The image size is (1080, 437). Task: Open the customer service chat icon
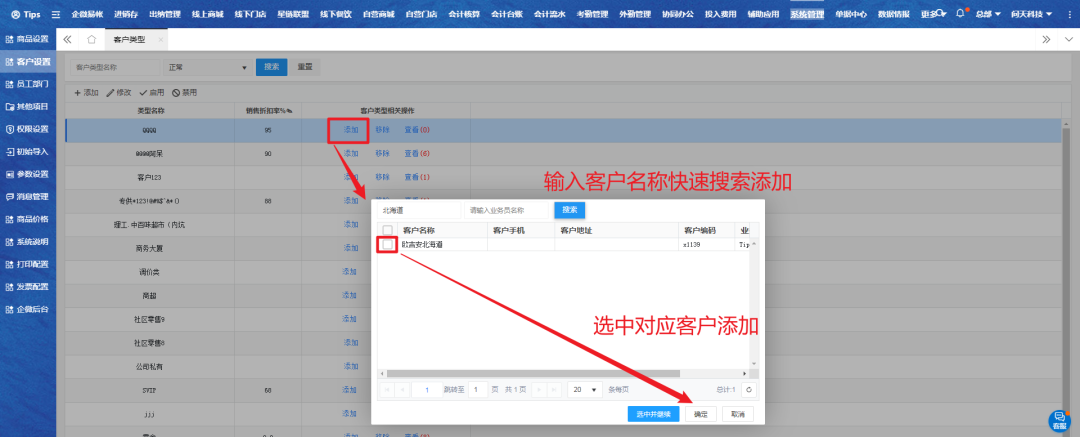tap(1059, 418)
